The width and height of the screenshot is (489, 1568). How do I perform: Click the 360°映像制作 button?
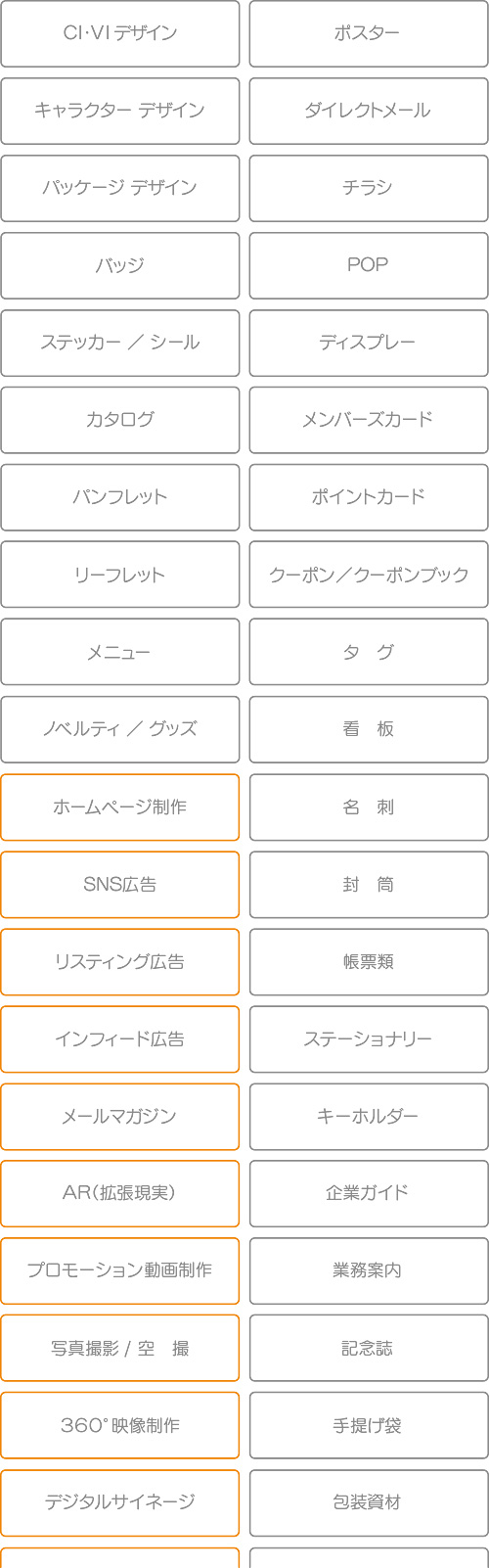pyautogui.click(x=119, y=1426)
